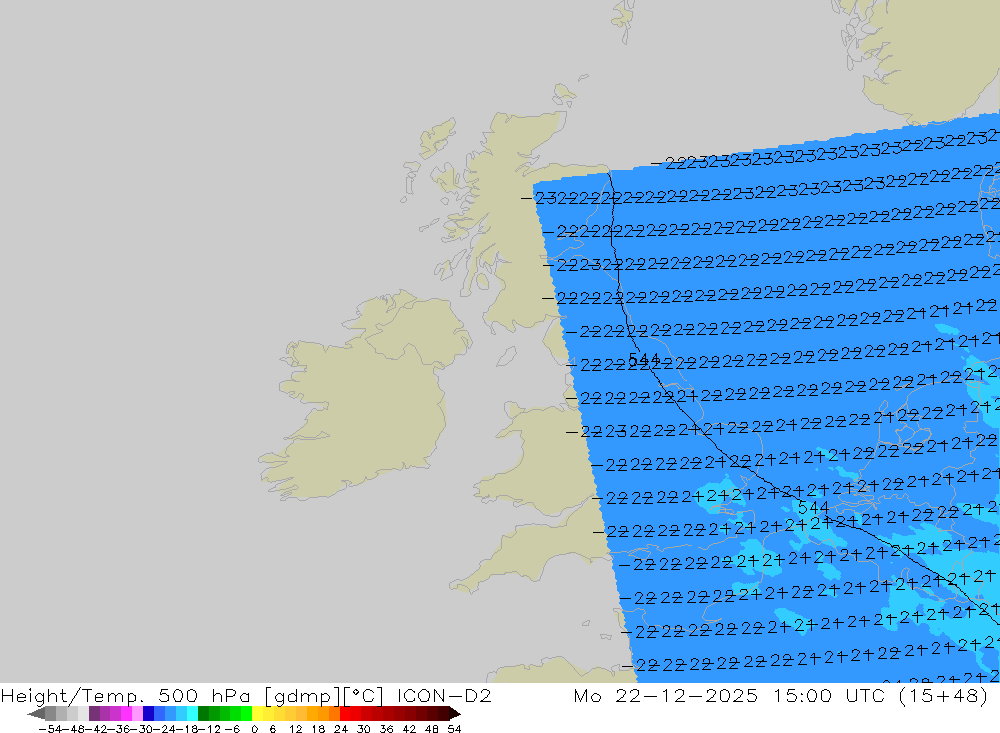1000x733 pixels.
Task: Select the bright yellow swatch above 0 in legend
Action: (258, 713)
